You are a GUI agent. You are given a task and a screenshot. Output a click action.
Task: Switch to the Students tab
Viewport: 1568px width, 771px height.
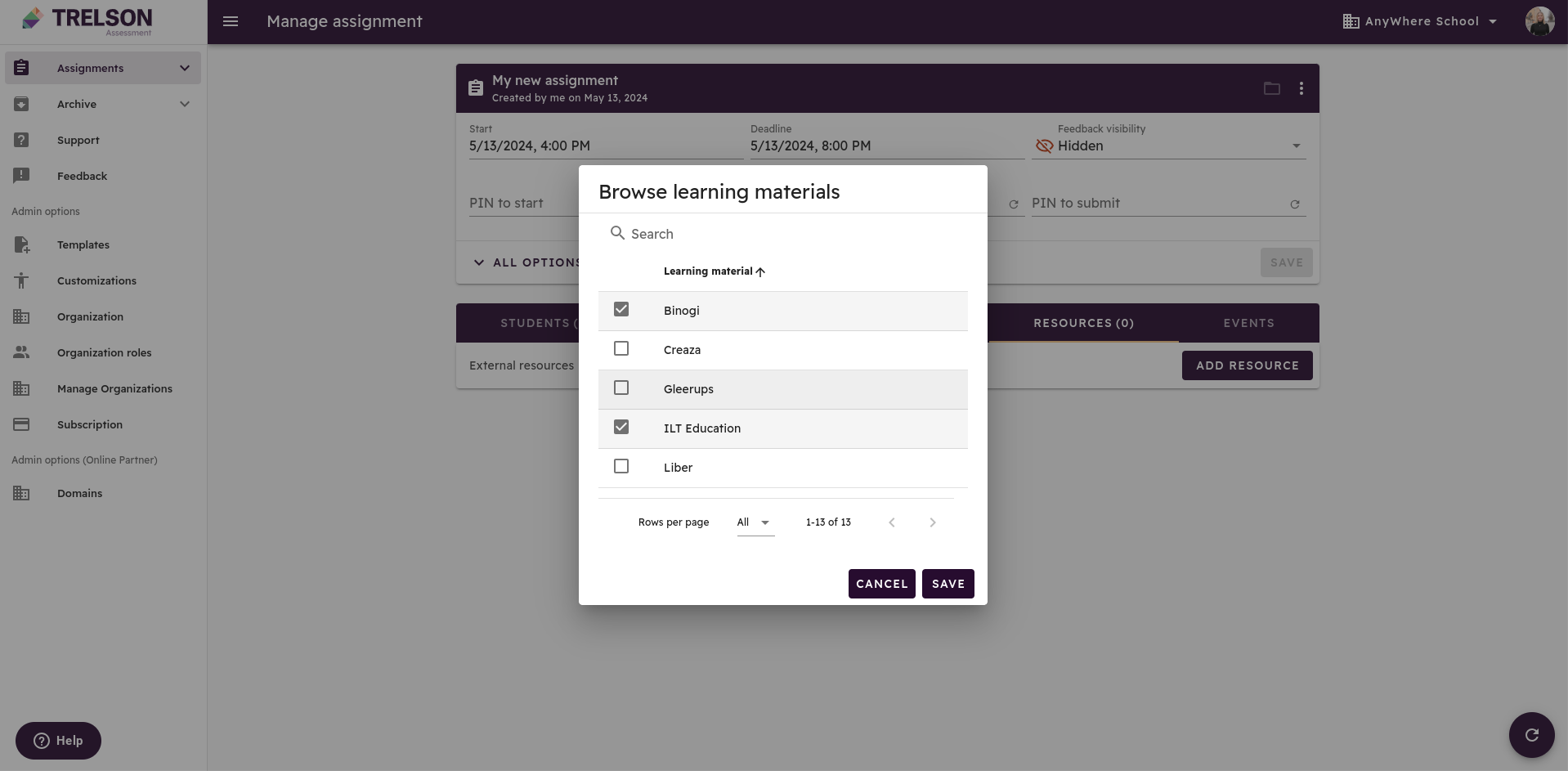(538, 323)
